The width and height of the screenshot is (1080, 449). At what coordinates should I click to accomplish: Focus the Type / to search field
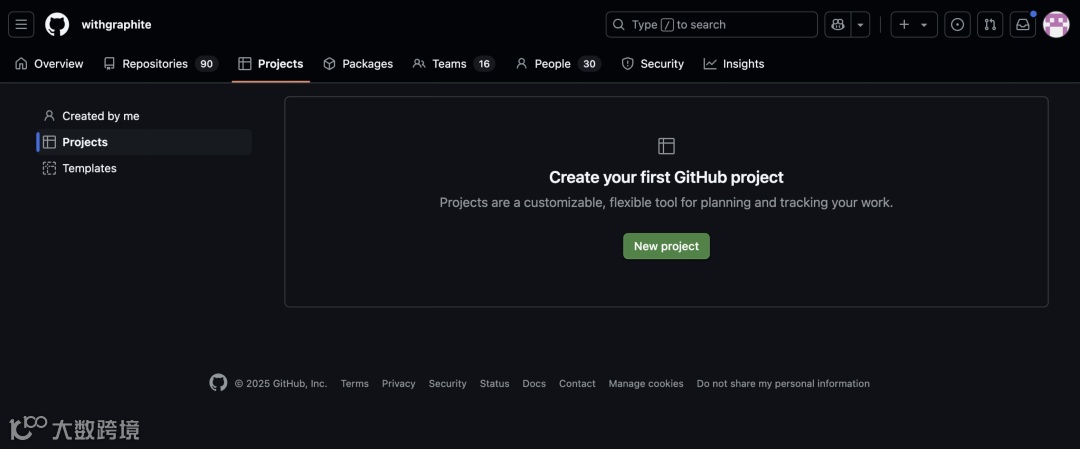[712, 25]
